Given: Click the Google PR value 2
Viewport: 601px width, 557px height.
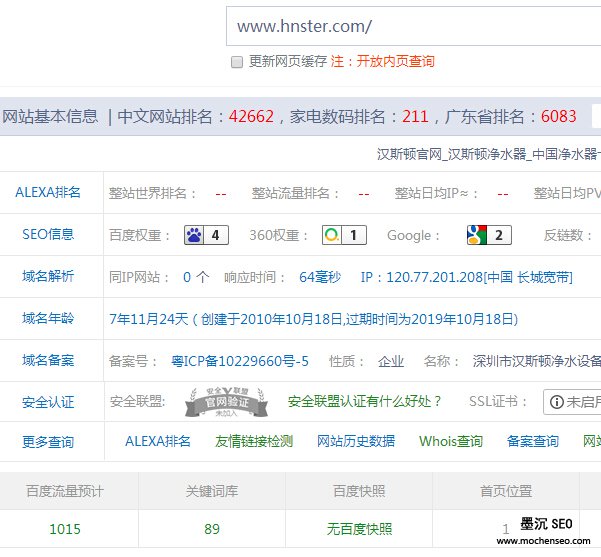Looking at the screenshot, I should point(499,235).
